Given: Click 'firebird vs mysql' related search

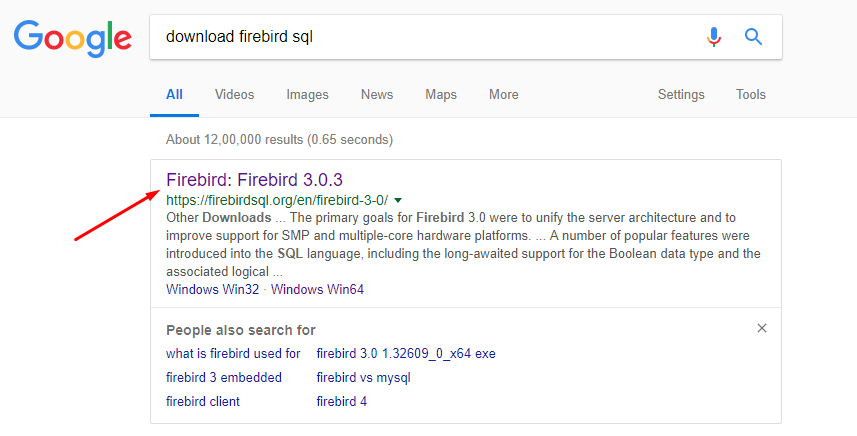Looking at the screenshot, I should pyautogui.click(x=363, y=377).
